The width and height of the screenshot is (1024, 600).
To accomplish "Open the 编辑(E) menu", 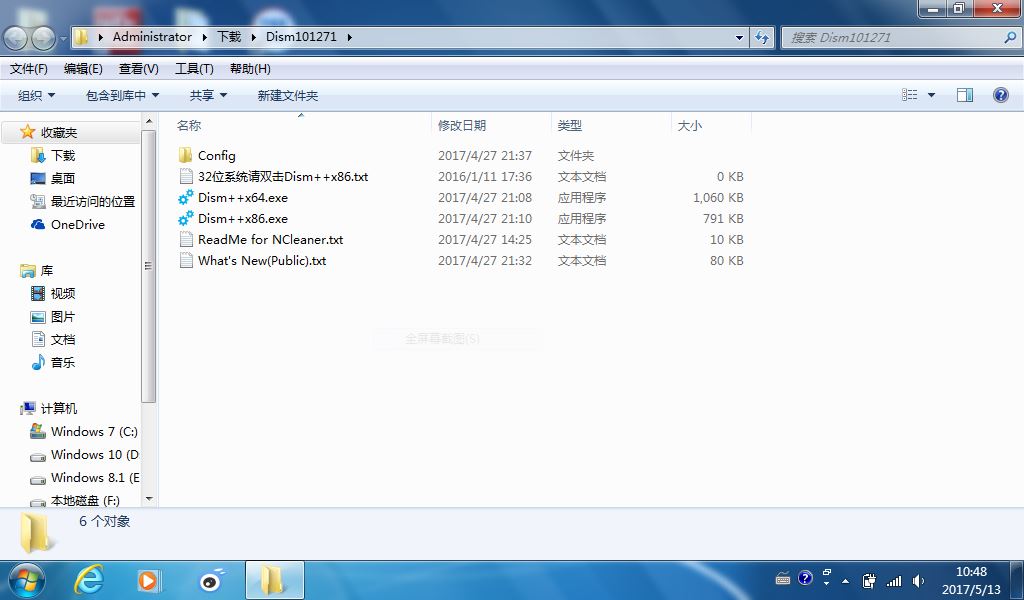I will [x=83, y=69].
